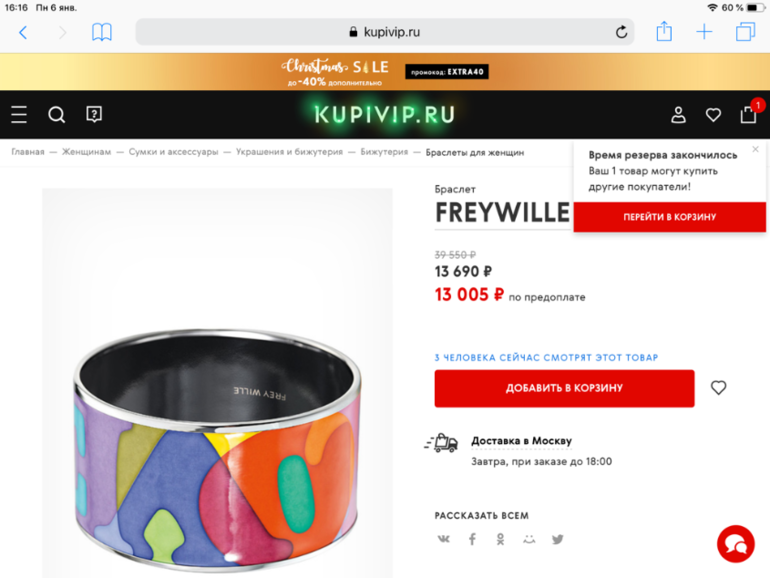Open the Safari tabs overview

pos(745,32)
